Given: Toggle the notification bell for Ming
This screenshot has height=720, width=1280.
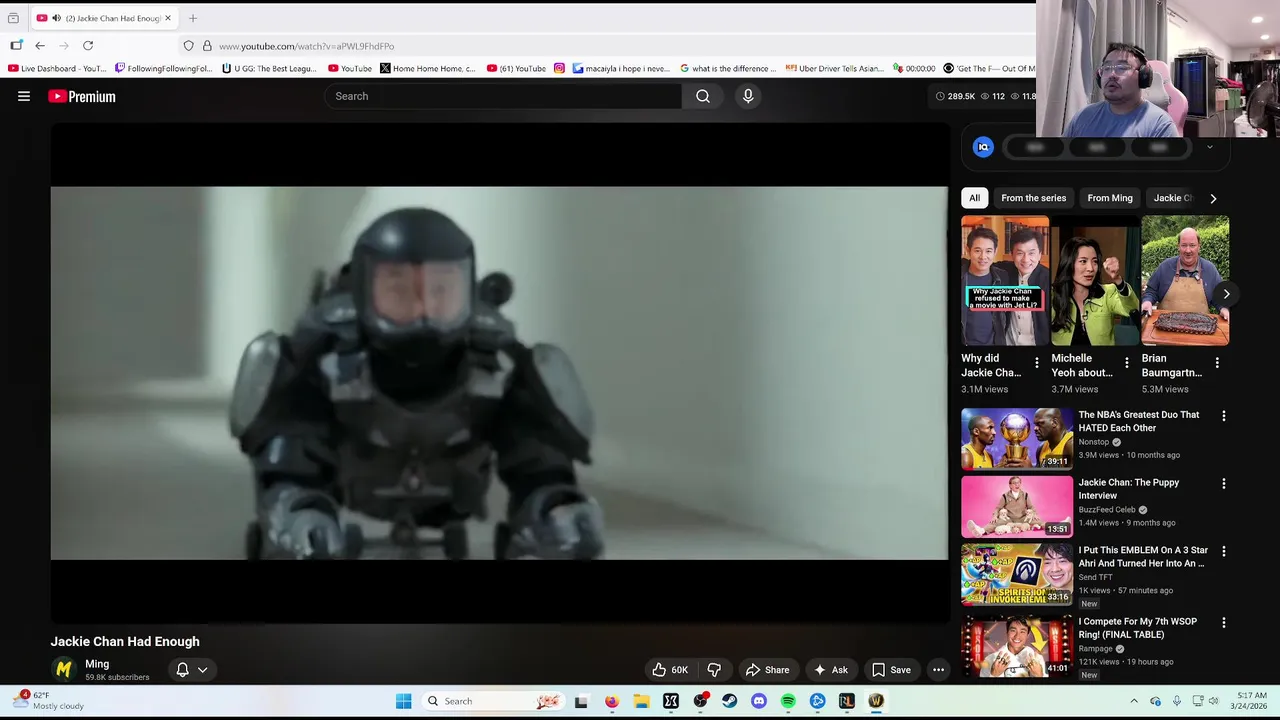Looking at the screenshot, I should (182, 670).
